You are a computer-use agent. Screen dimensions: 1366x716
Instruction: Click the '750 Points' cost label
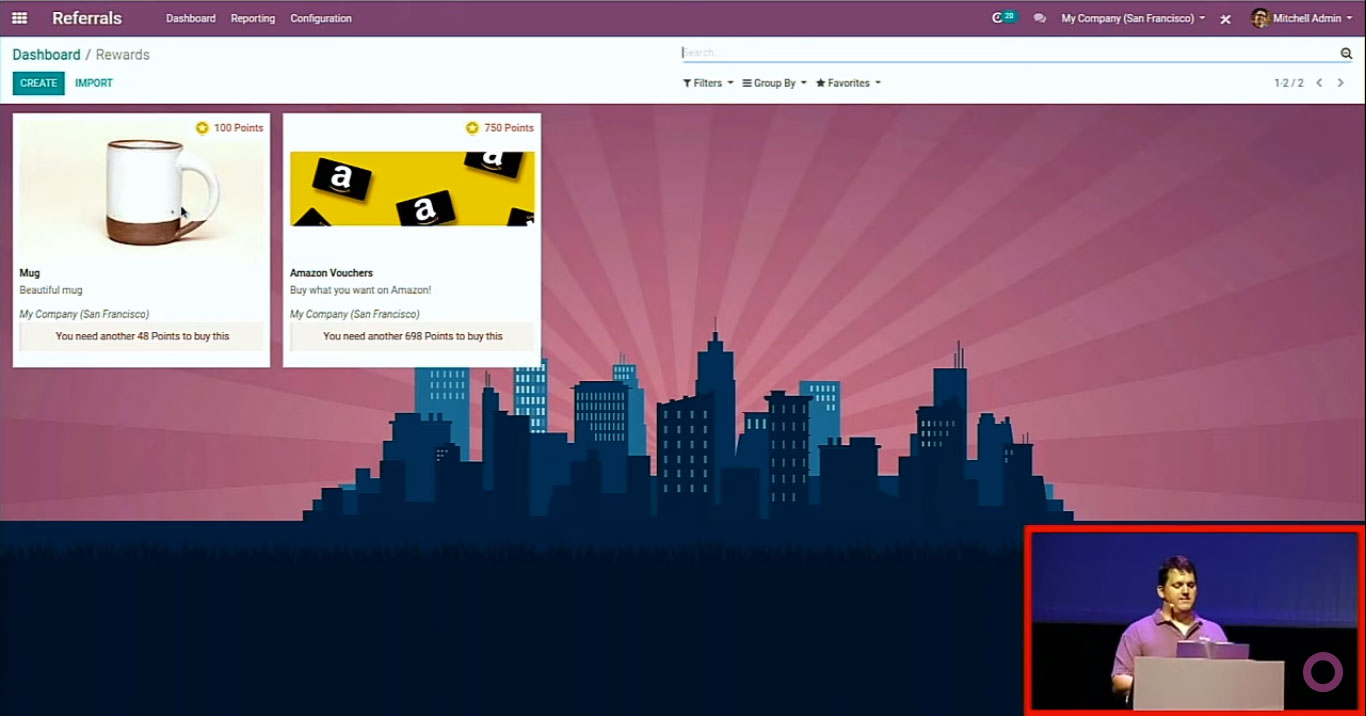(509, 128)
